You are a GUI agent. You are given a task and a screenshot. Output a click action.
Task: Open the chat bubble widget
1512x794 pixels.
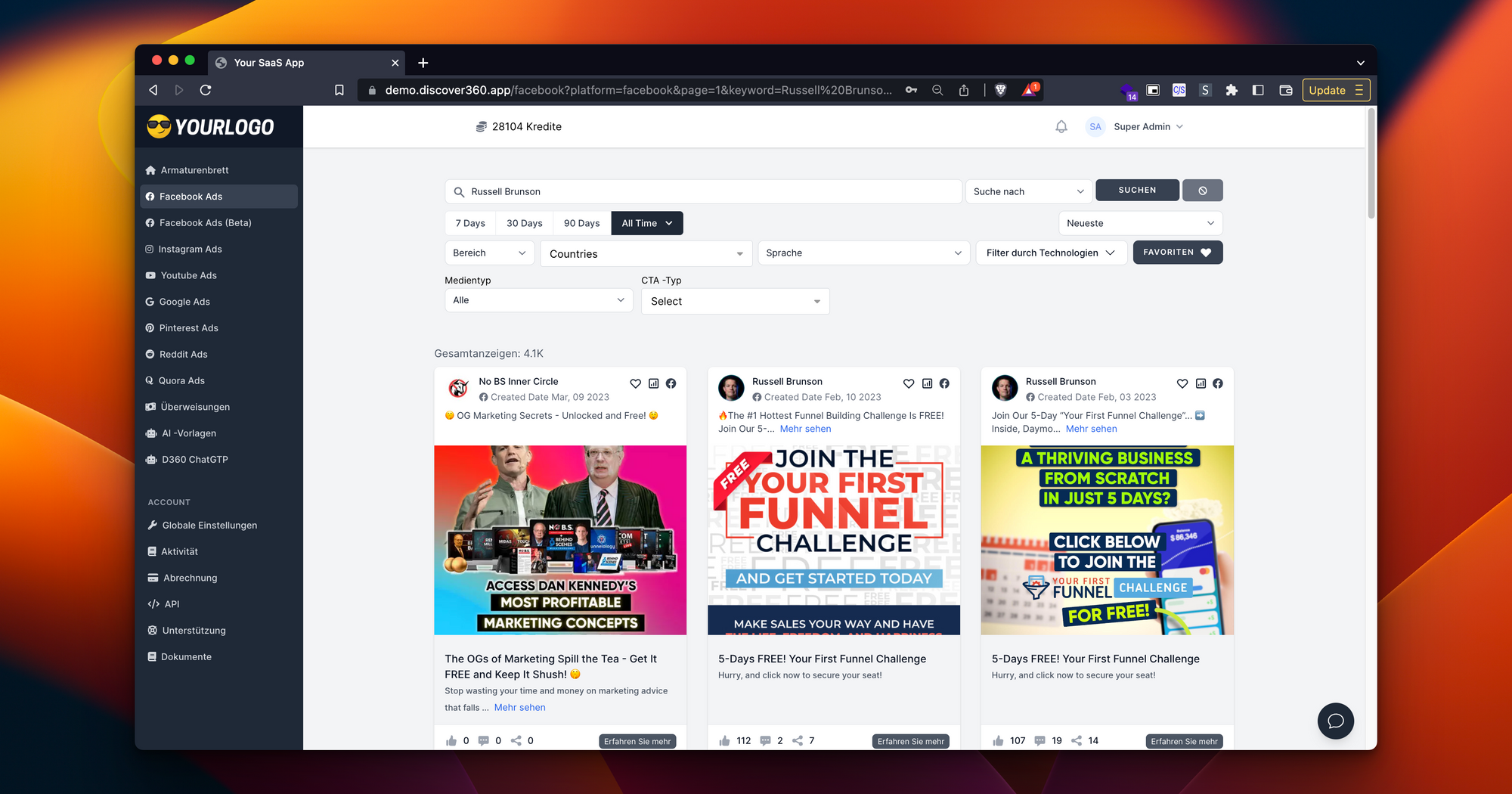pos(1336,721)
